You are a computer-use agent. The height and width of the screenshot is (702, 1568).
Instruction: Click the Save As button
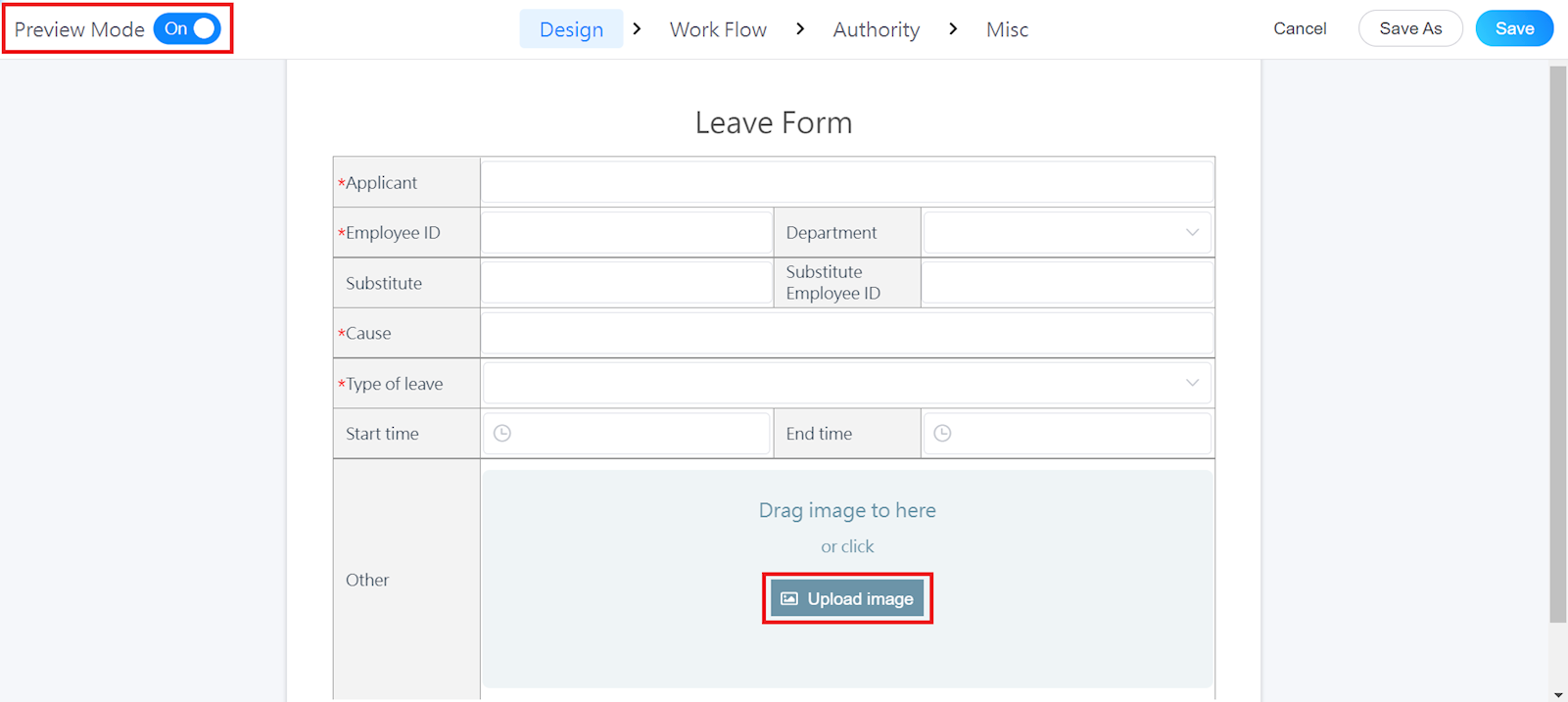point(1409,28)
